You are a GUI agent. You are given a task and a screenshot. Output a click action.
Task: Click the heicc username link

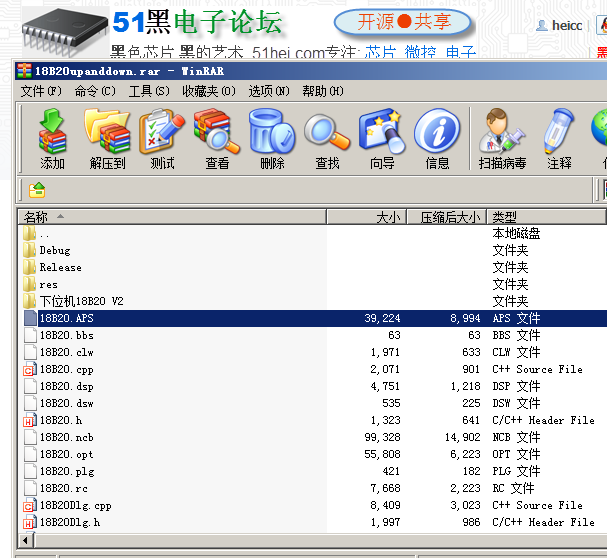[x=567, y=26]
